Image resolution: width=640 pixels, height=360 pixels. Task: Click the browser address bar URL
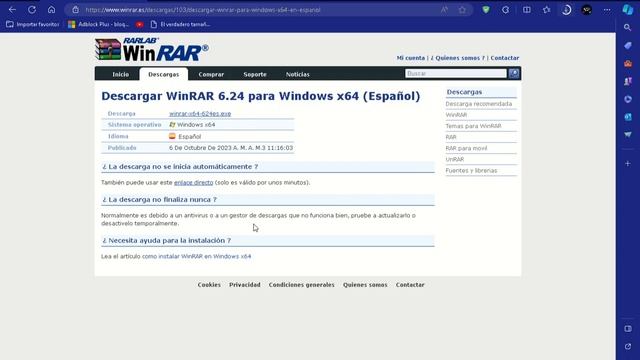tap(203, 10)
